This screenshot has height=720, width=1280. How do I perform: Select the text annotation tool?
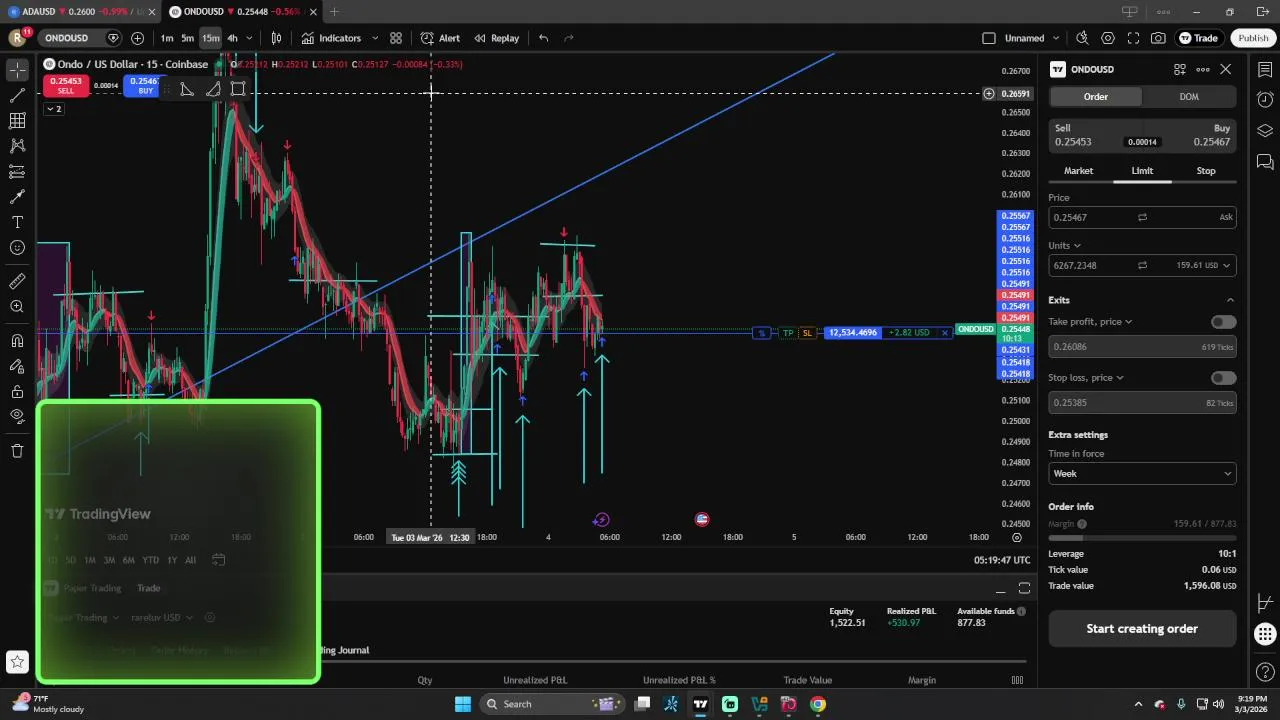click(17, 222)
